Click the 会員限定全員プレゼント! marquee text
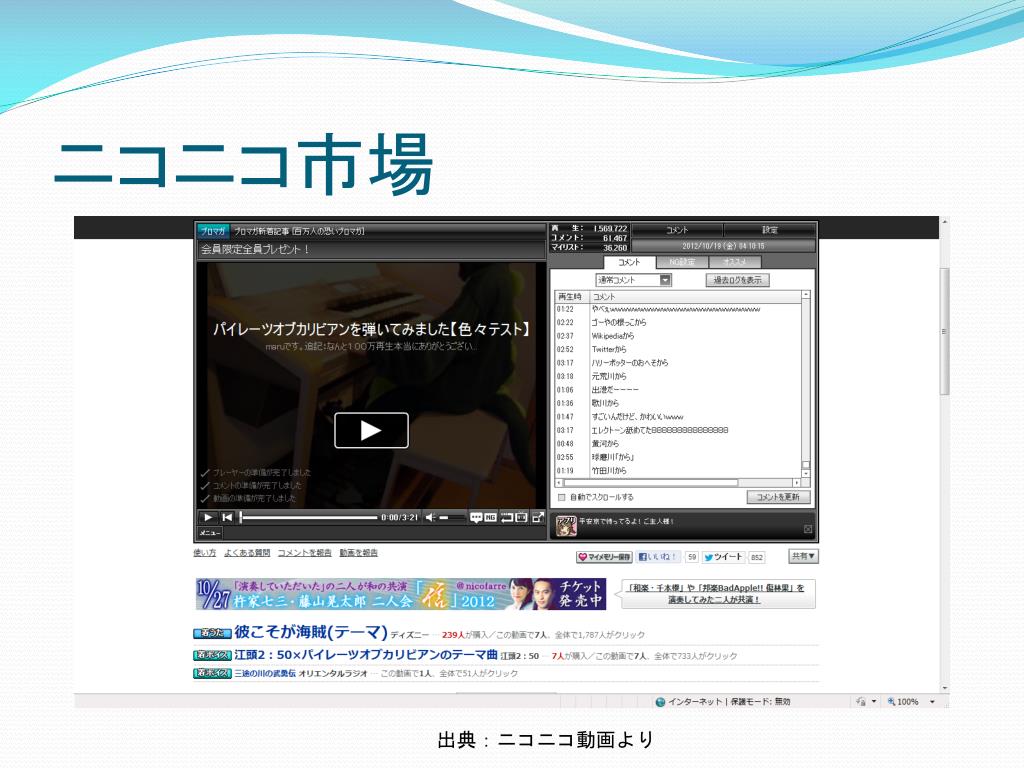 coord(255,249)
